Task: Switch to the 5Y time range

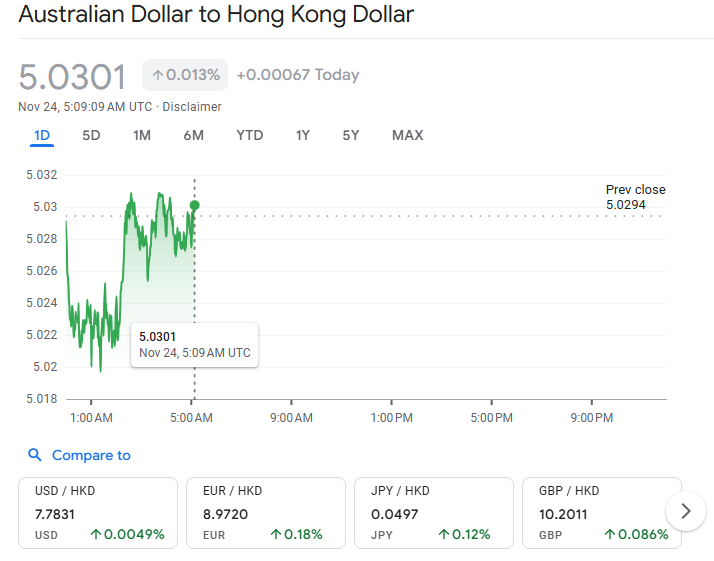Action: point(350,135)
